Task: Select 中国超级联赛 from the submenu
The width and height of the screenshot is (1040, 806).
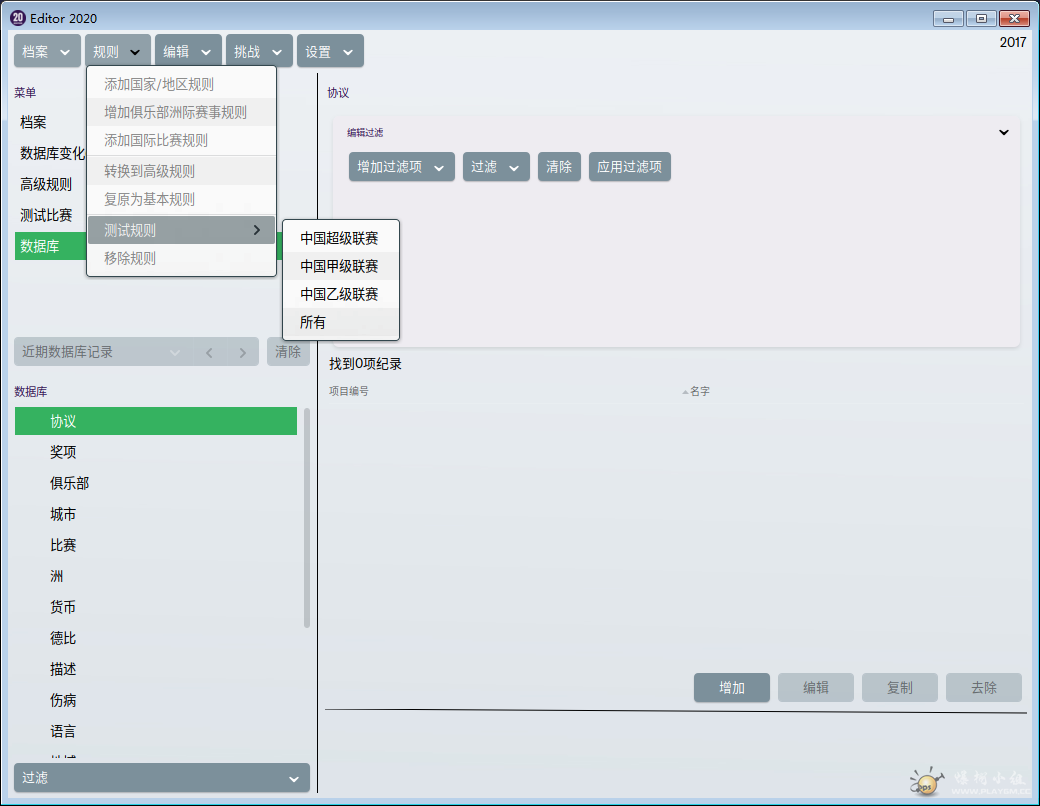Action: (x=339, y=238)
